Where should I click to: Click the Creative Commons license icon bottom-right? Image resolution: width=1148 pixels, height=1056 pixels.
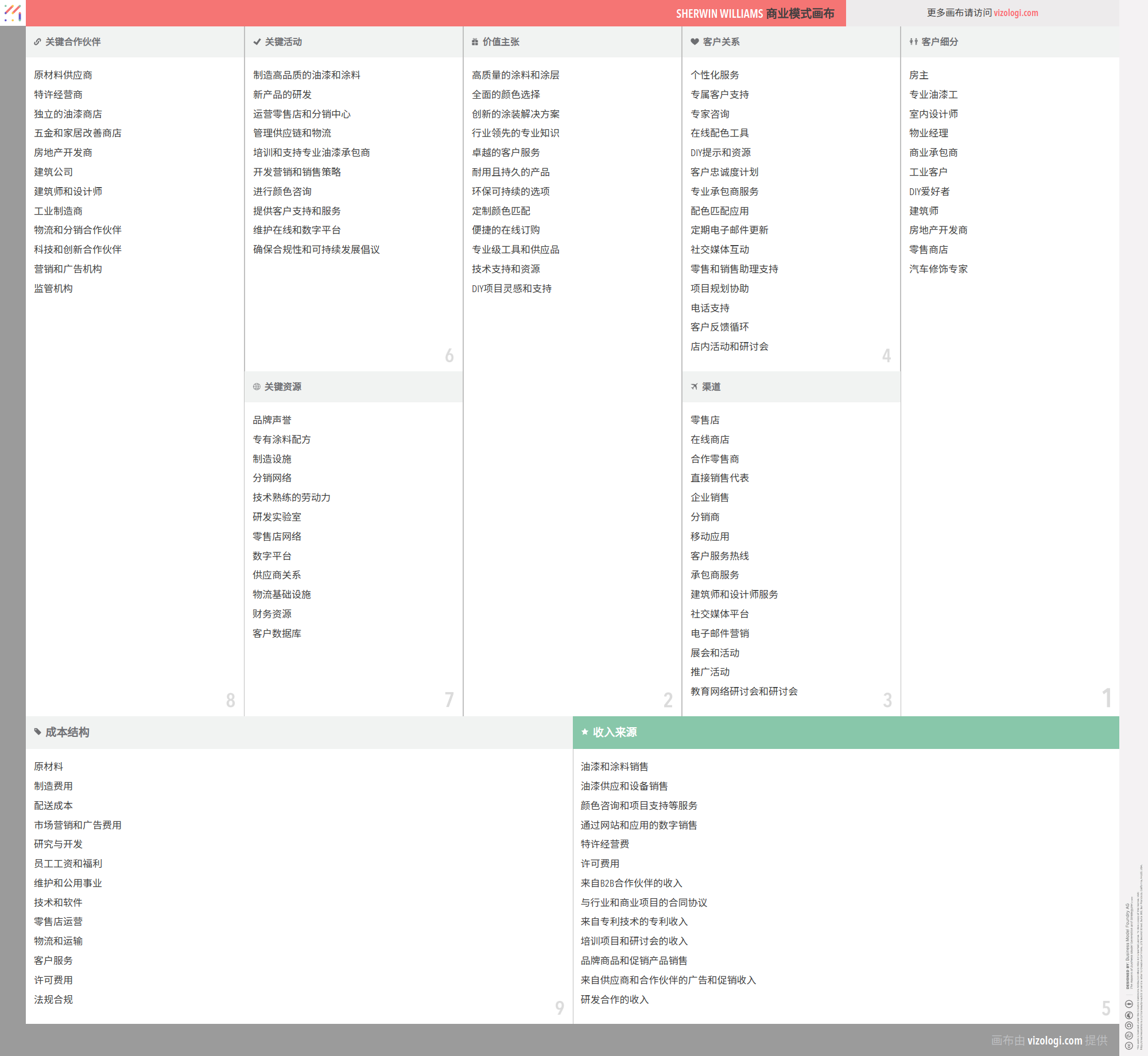1128,1045
